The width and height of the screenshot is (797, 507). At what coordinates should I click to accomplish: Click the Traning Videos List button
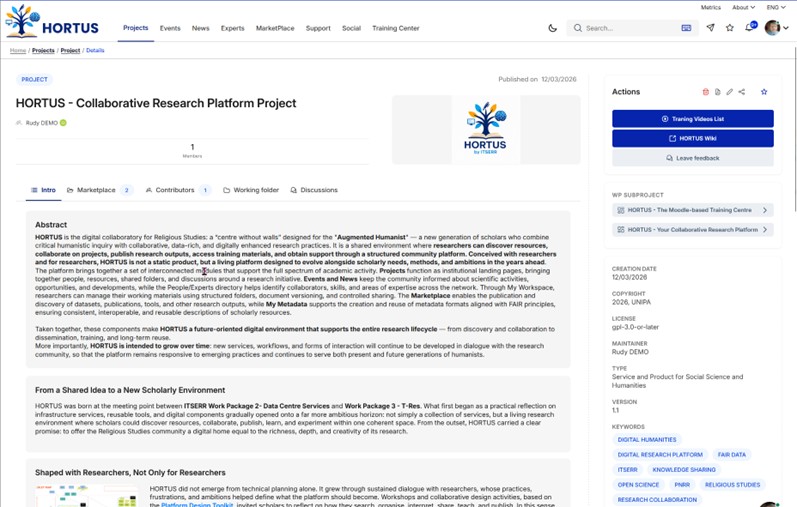692,118
